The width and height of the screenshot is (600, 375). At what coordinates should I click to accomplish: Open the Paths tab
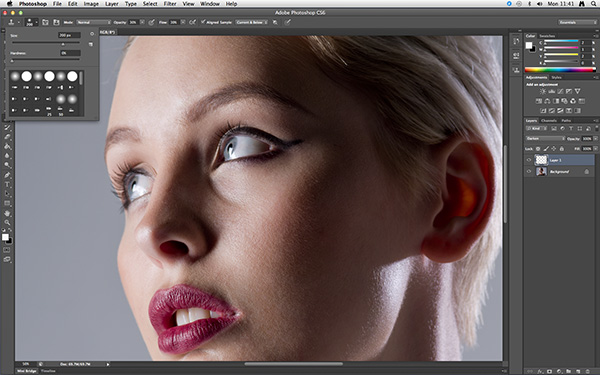point(566,121)
